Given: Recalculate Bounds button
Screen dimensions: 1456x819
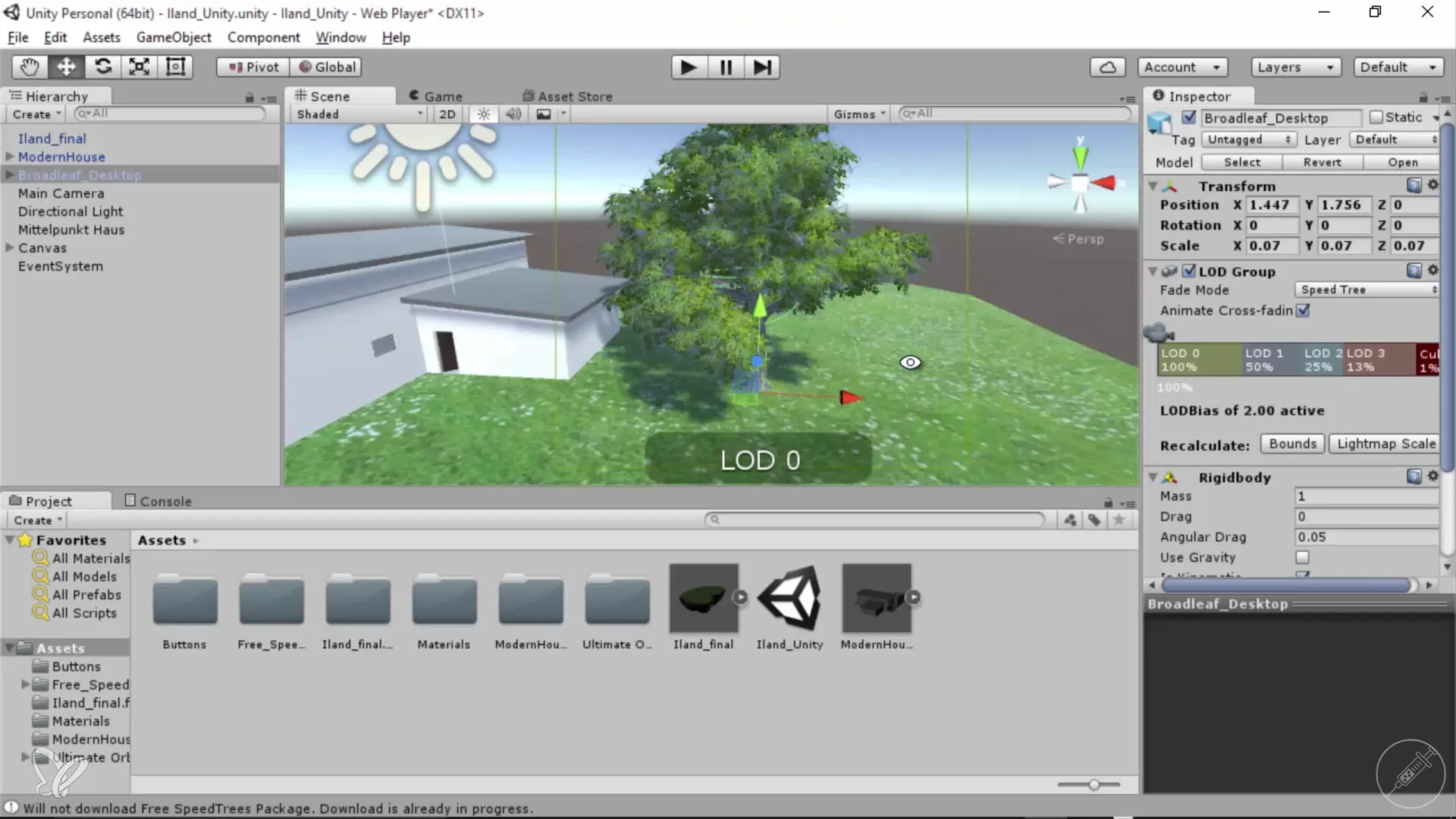Looking at the screenshot, I should pos(1293,444).
